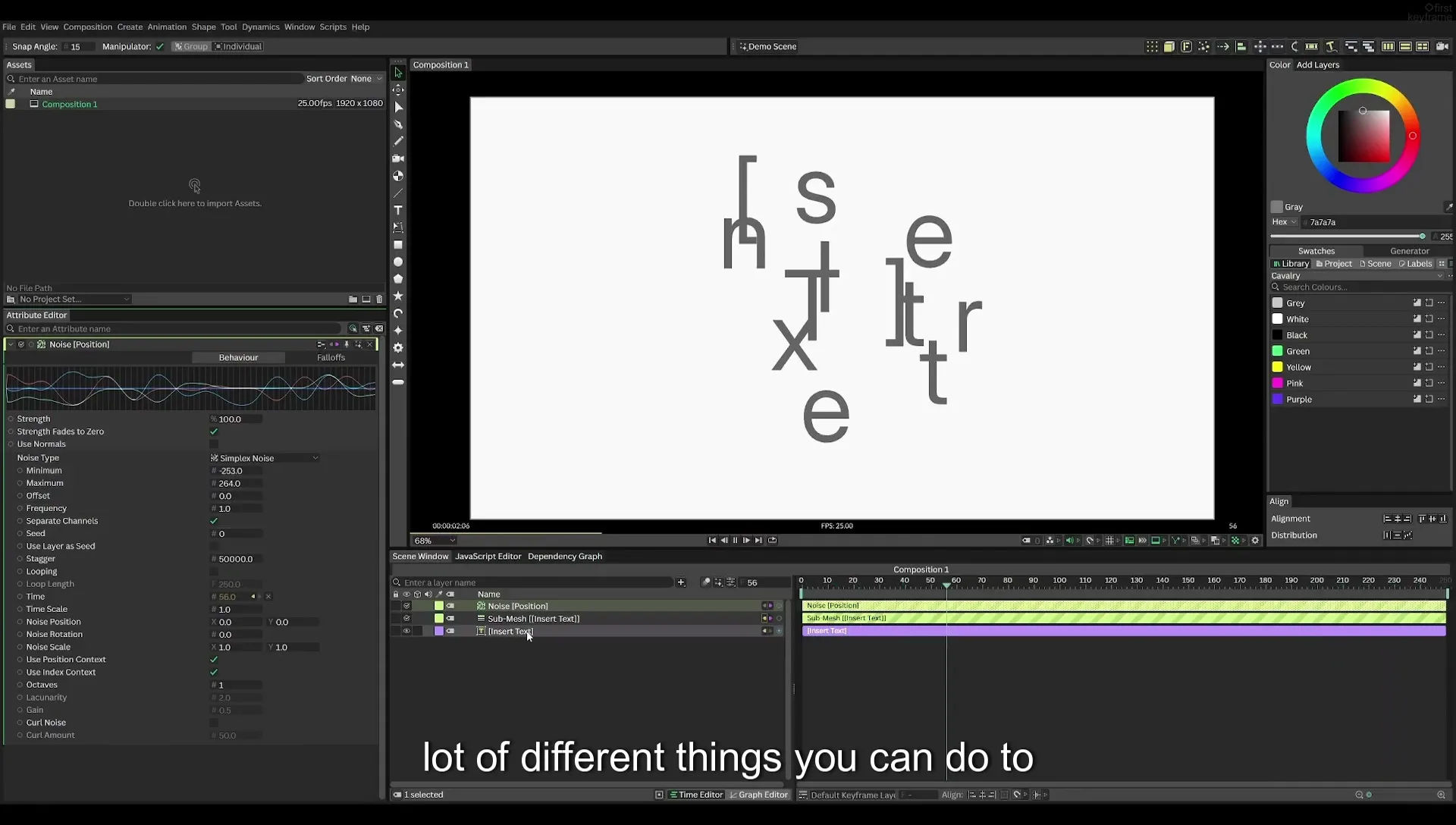Select the Camera tool

coord(397,158)
